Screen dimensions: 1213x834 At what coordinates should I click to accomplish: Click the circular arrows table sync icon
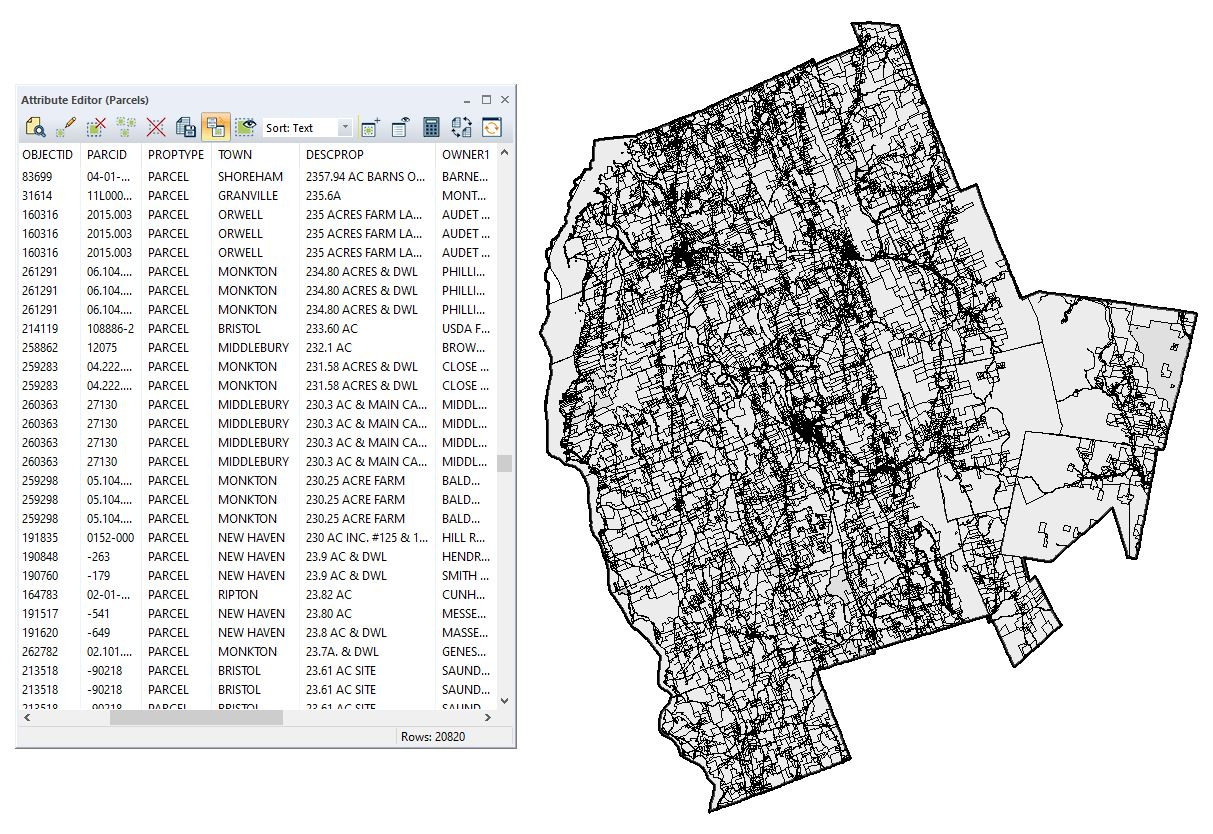(x=461, y=127)
